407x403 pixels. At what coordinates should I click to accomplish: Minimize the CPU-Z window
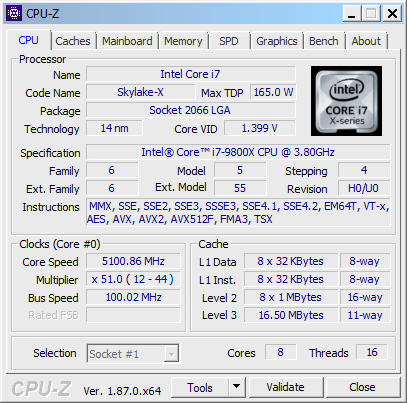(352, 14)
